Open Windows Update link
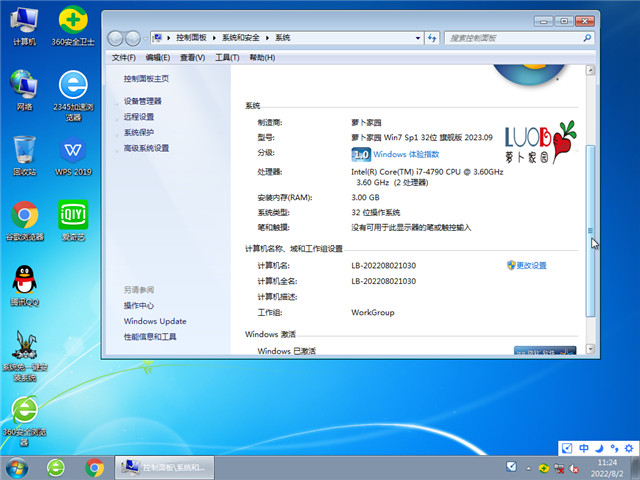Image resolution: width=640 pixels, height=480 pixels. tap(155, 321)
